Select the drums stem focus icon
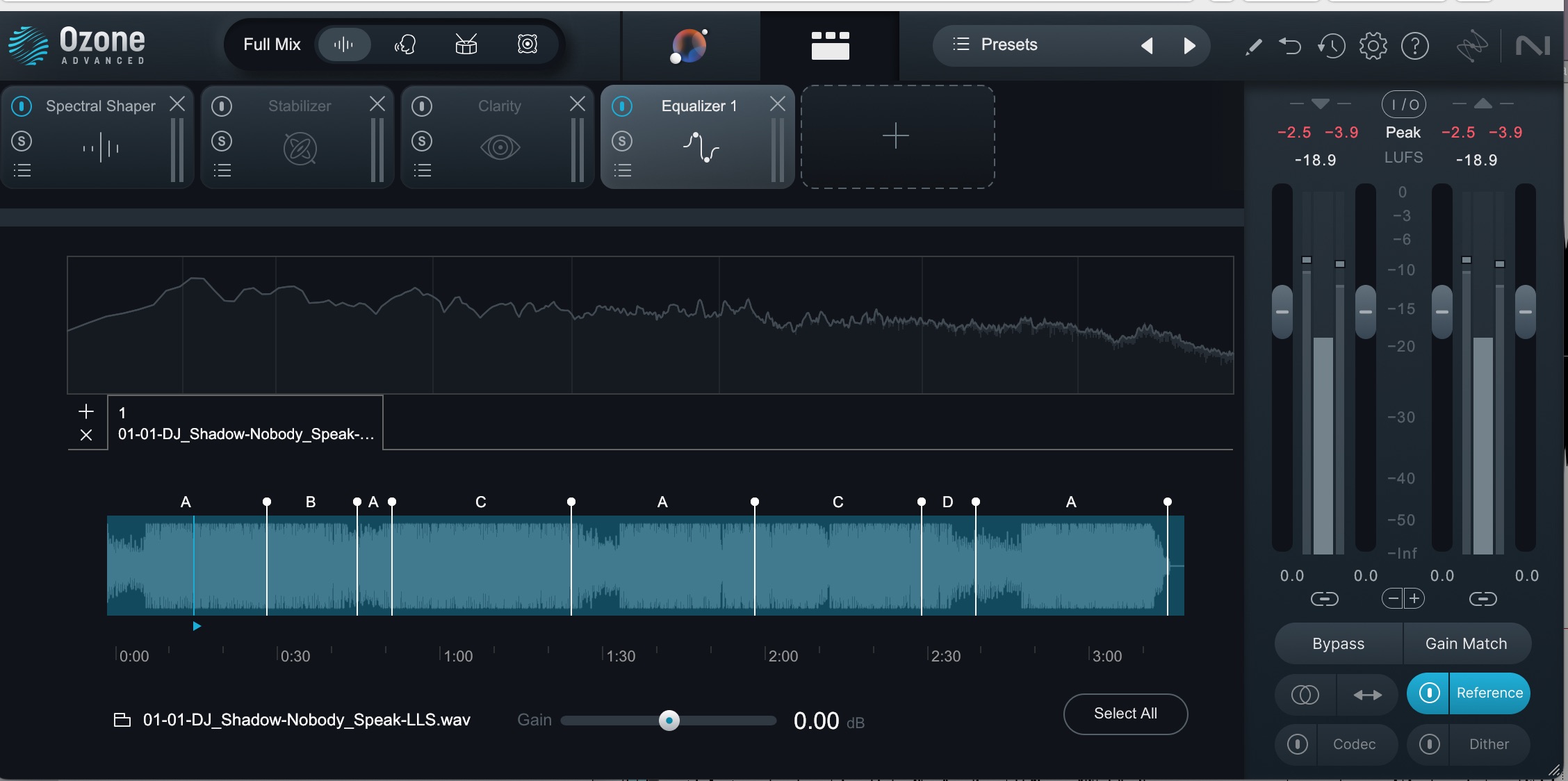Screen dimensions: 1568x781 (x=466, y=44)
